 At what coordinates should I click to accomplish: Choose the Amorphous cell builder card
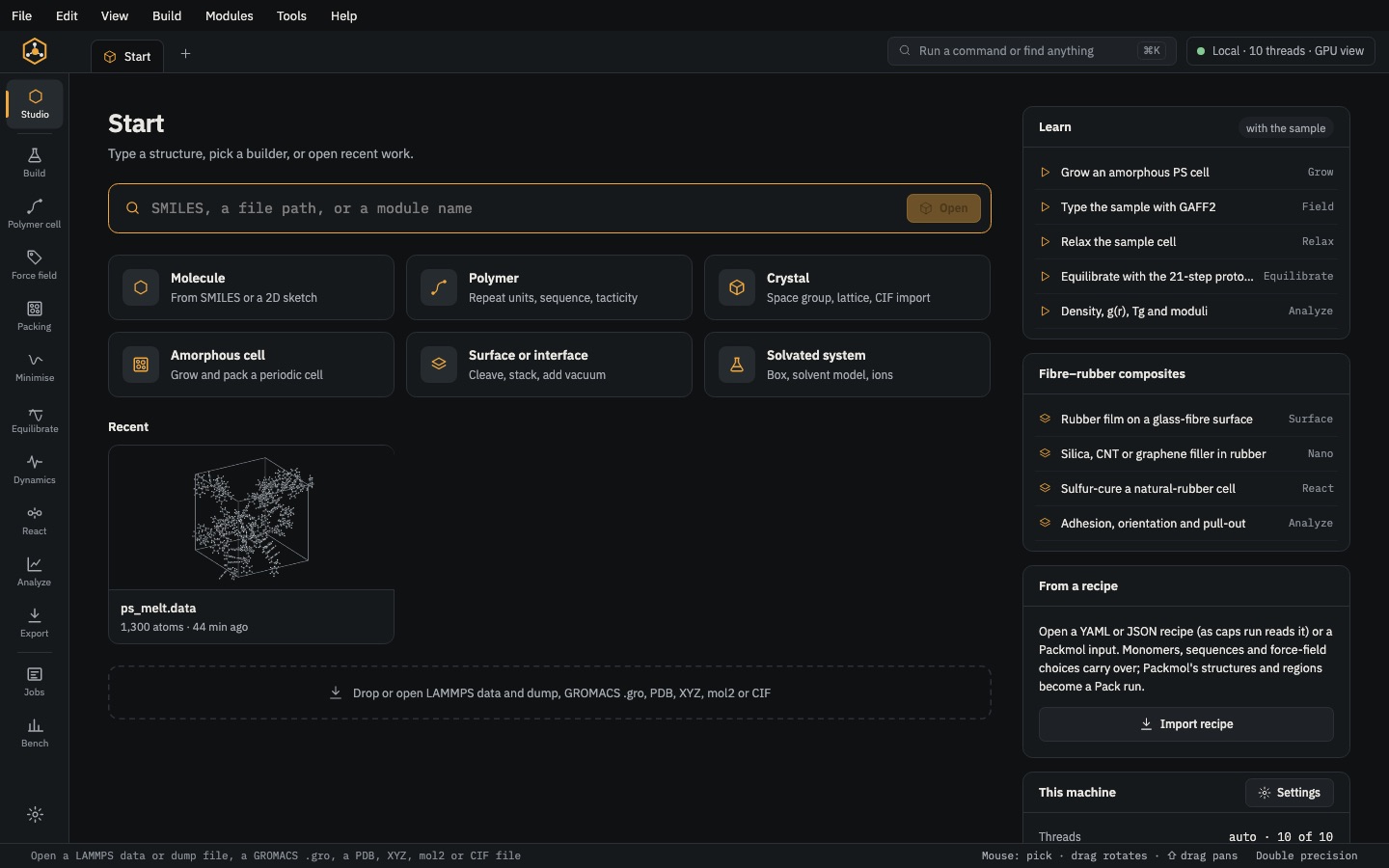pos(251,365)
